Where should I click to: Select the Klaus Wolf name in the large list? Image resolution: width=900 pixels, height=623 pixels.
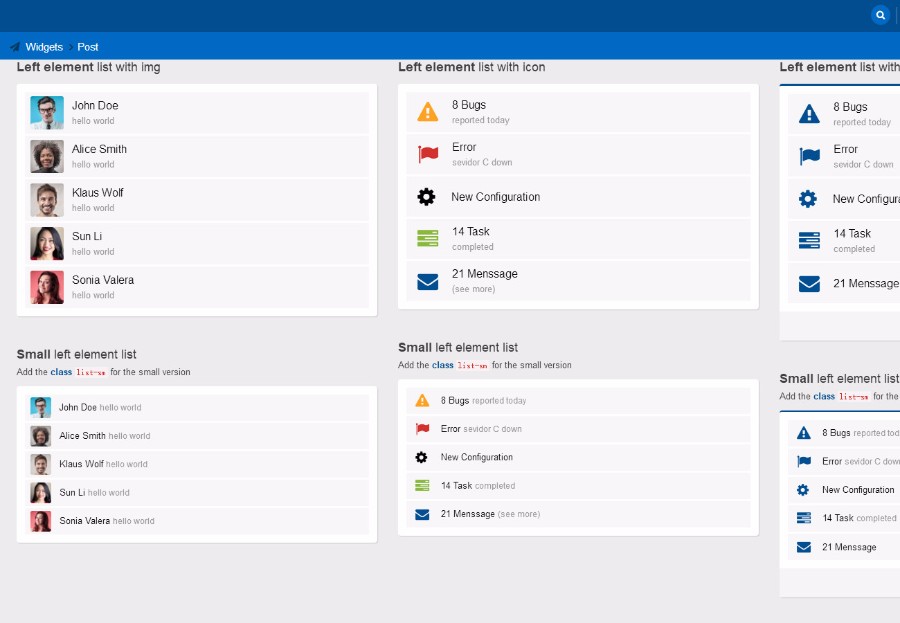pos(97,192)
